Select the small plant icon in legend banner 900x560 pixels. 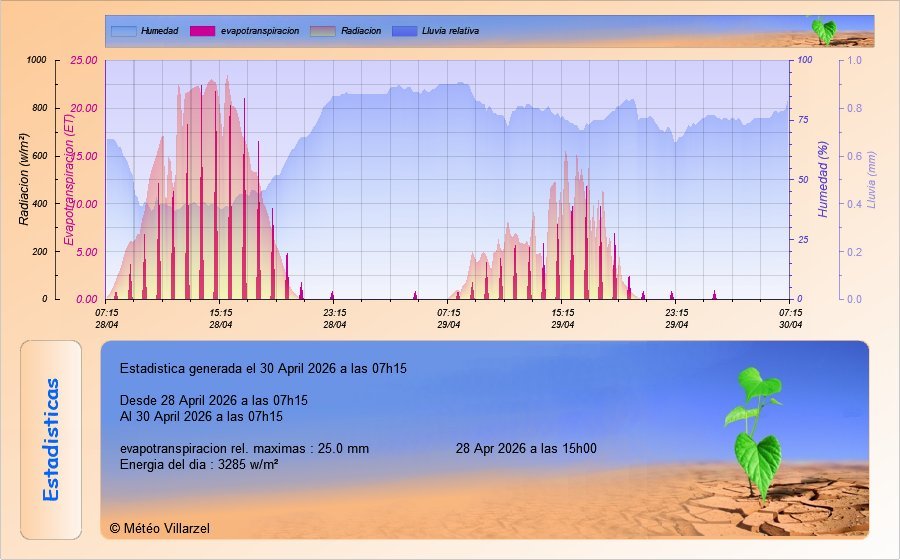822,30
